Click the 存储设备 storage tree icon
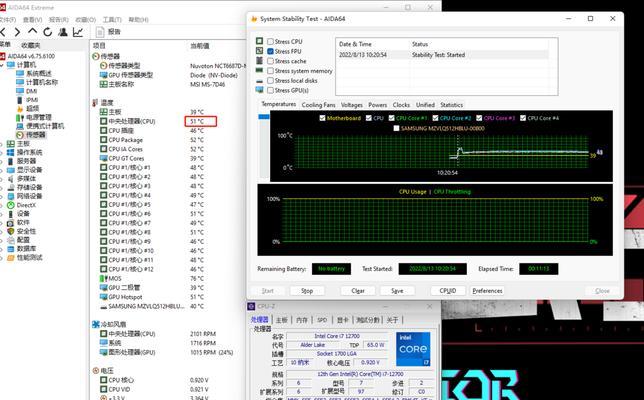644x400 pixels. (x=10, y=187)
